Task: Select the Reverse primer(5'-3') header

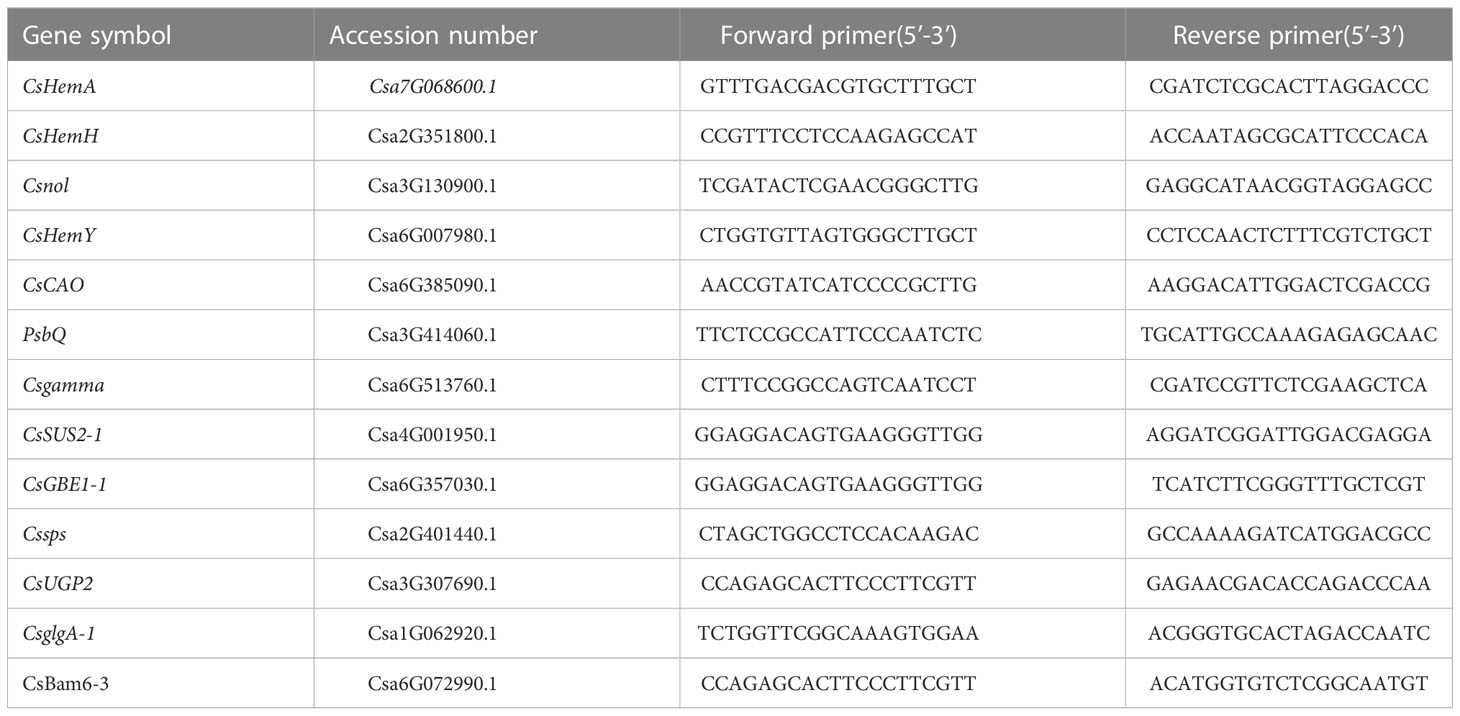Action: pyautogui.click(x=1289, y=36)
